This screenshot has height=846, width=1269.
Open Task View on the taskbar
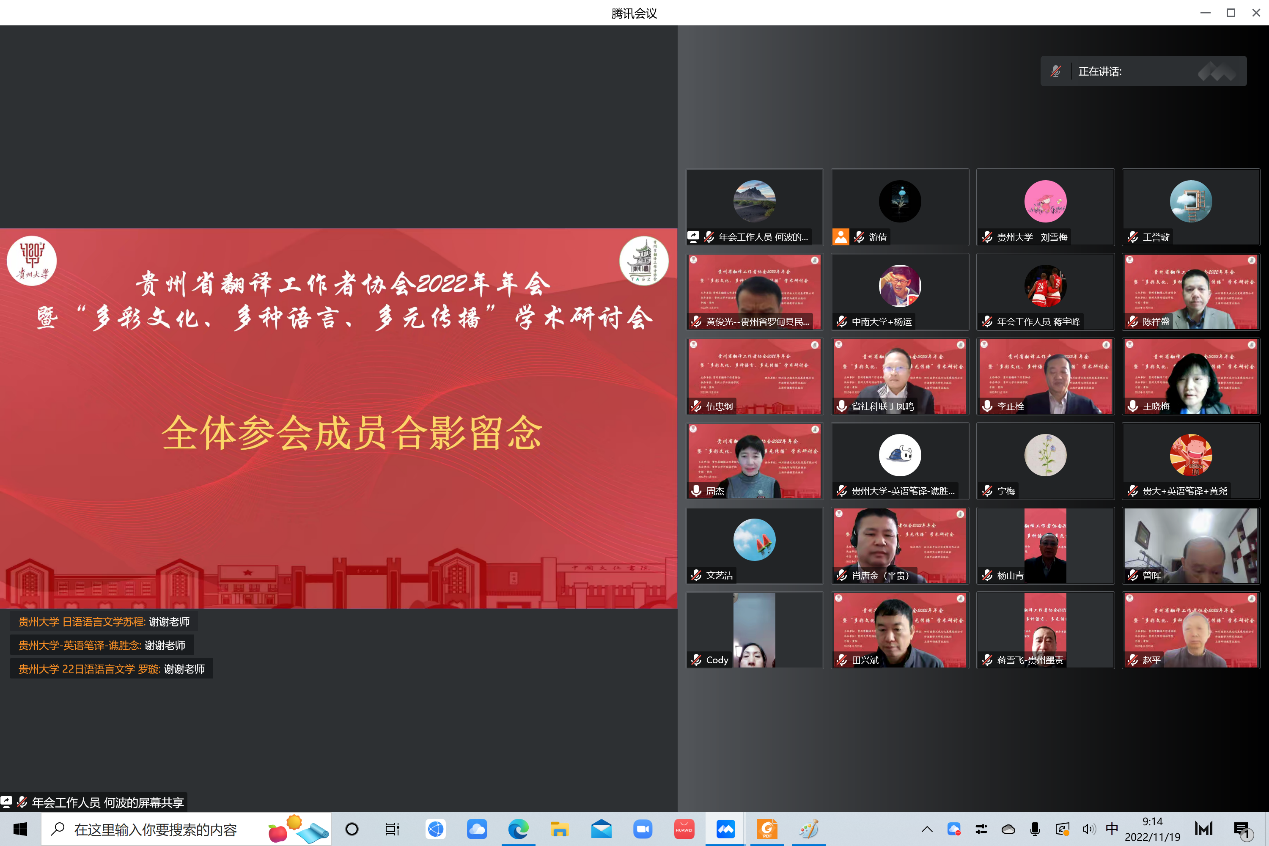pos(393,829)
